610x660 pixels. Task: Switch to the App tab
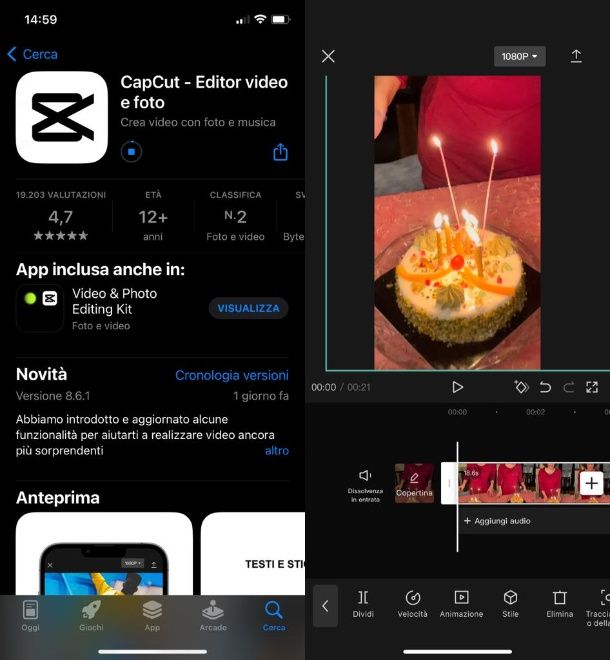tap(152, 616)
